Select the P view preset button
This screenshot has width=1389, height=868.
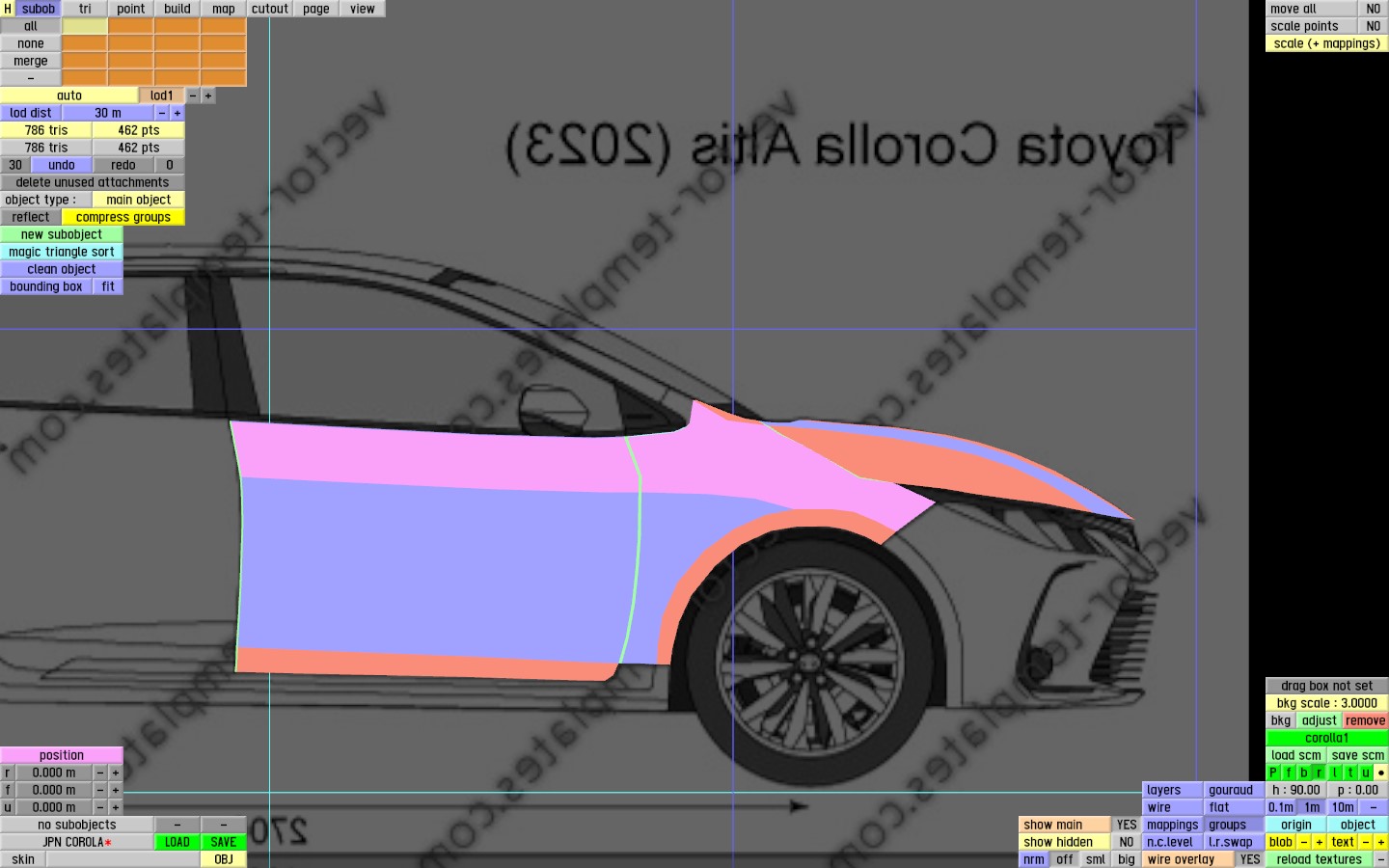tap(1273, 773)
